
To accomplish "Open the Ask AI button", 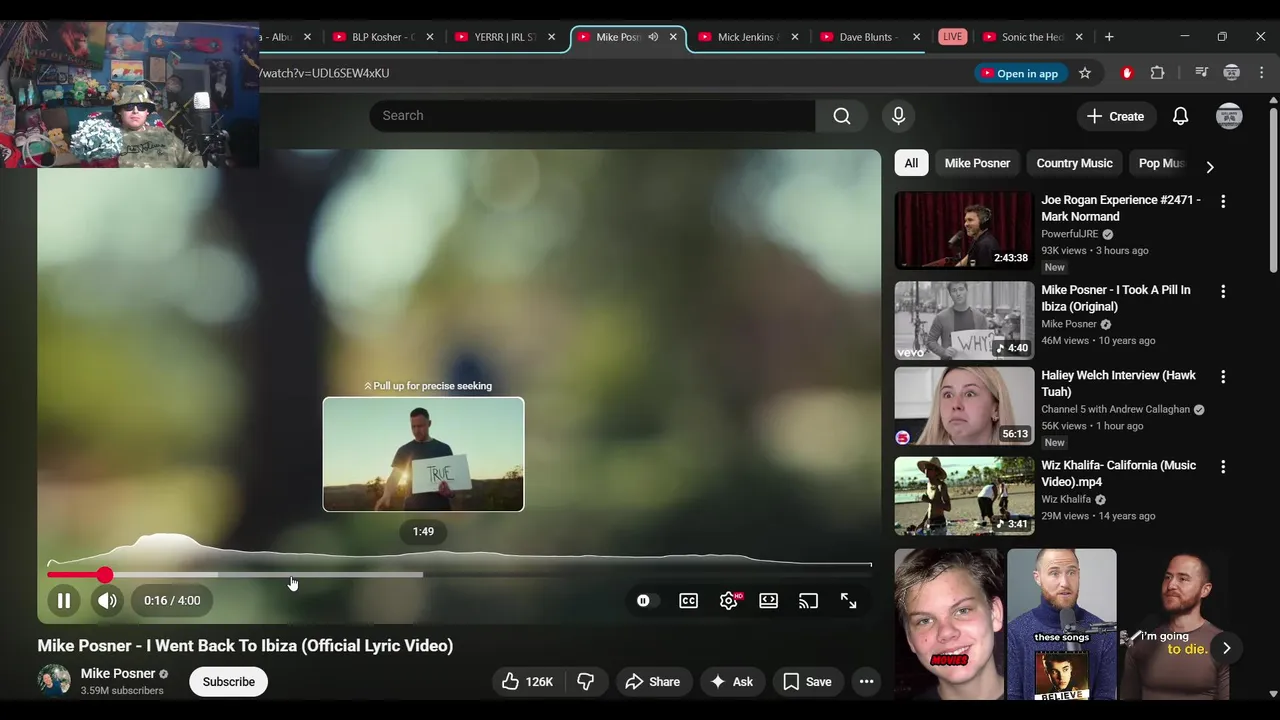I will tap(731, 682).
